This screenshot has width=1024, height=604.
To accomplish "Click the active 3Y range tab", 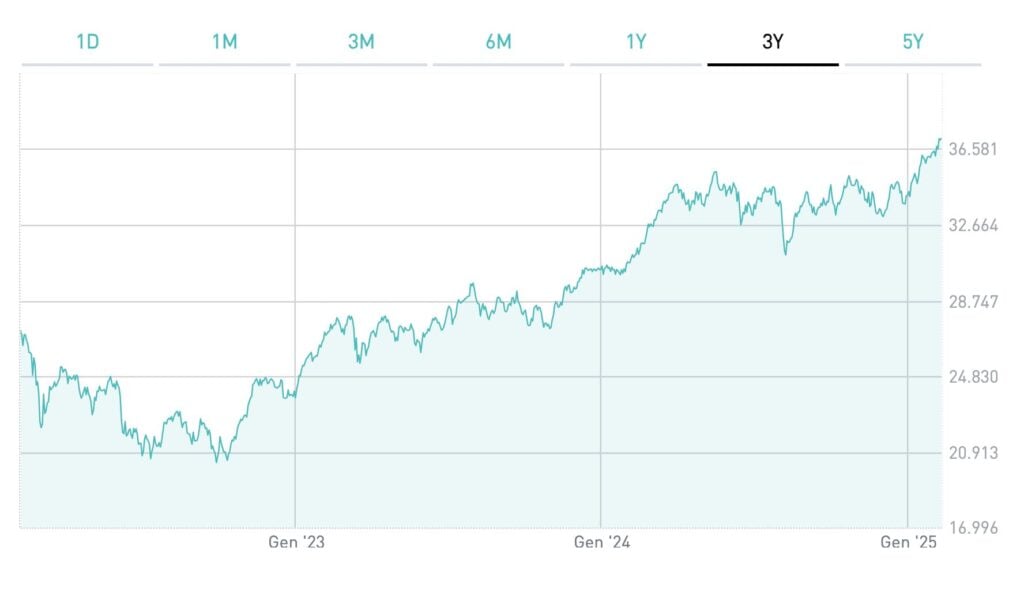I will pyautogui.click(x=771, y=43).
